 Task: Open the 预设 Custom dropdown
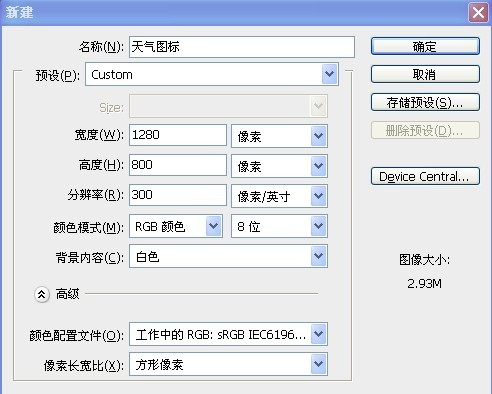[212, 74]
